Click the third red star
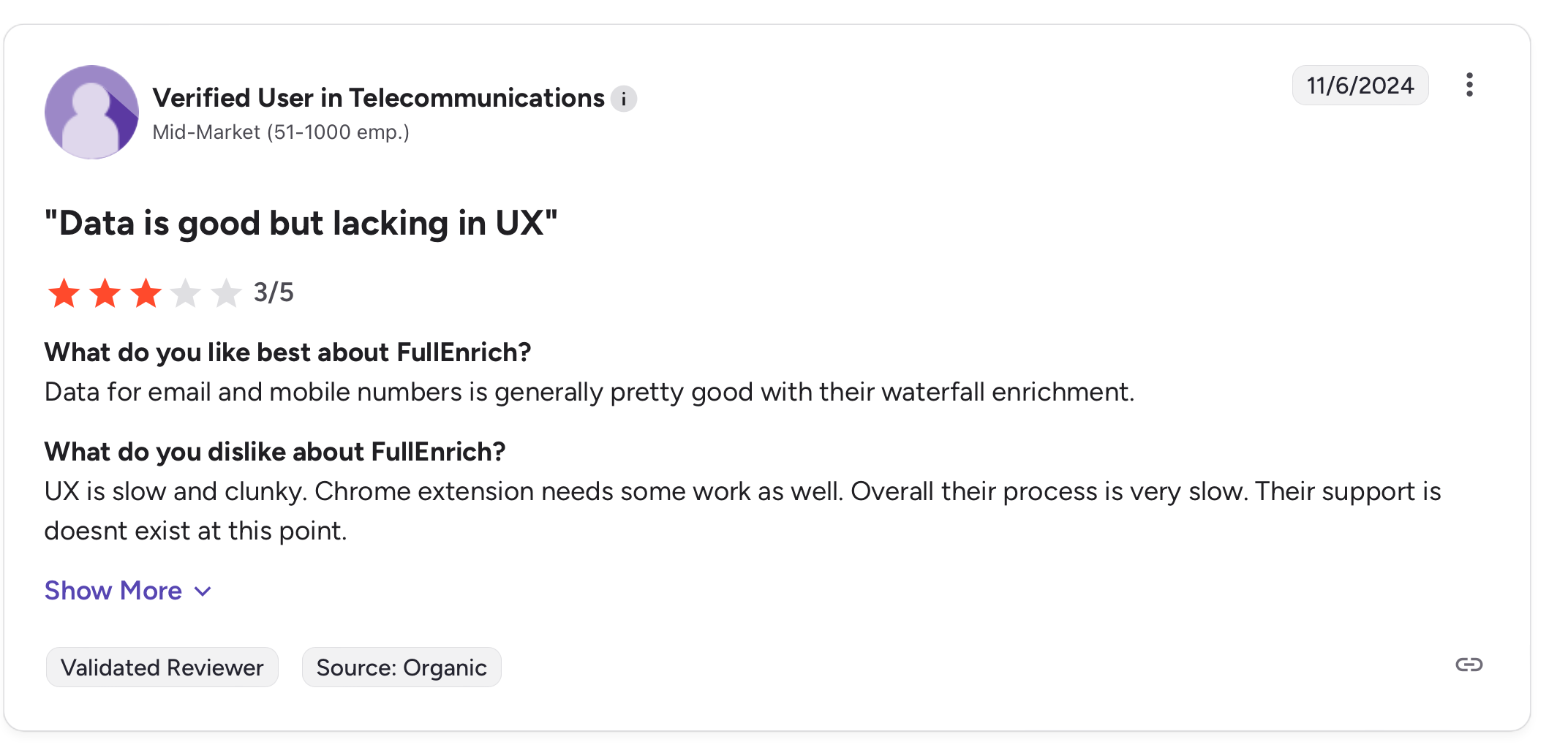The width and height of the screenshot is (1568, 753). point(146,293)
